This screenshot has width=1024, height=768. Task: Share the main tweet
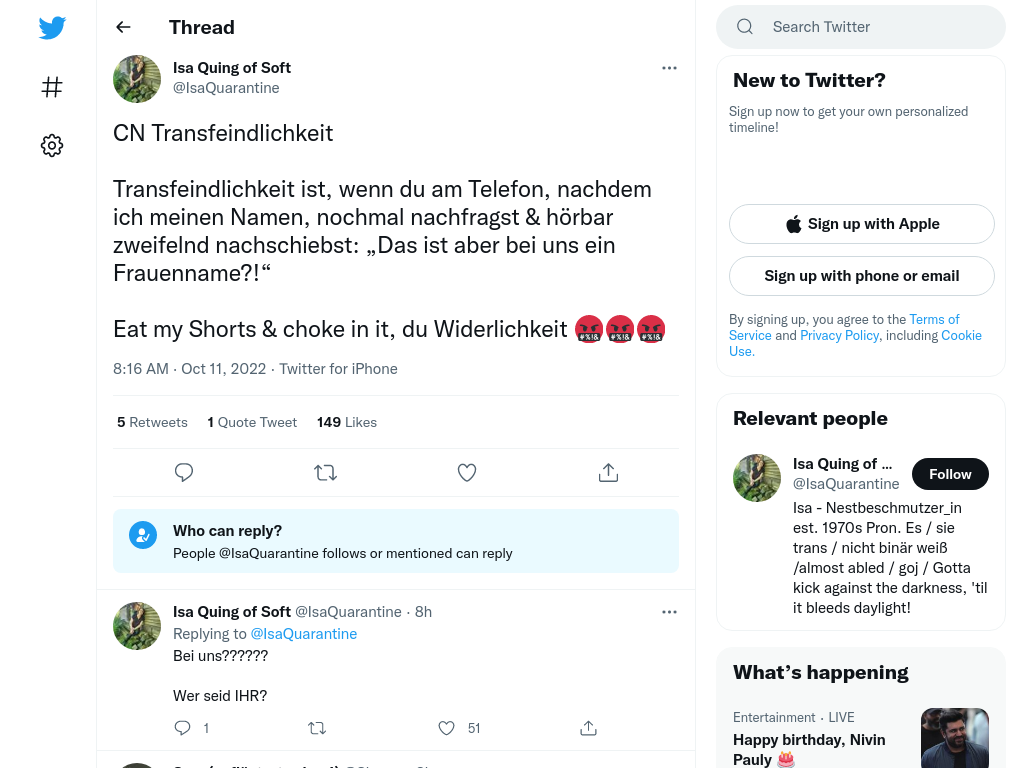608,472
